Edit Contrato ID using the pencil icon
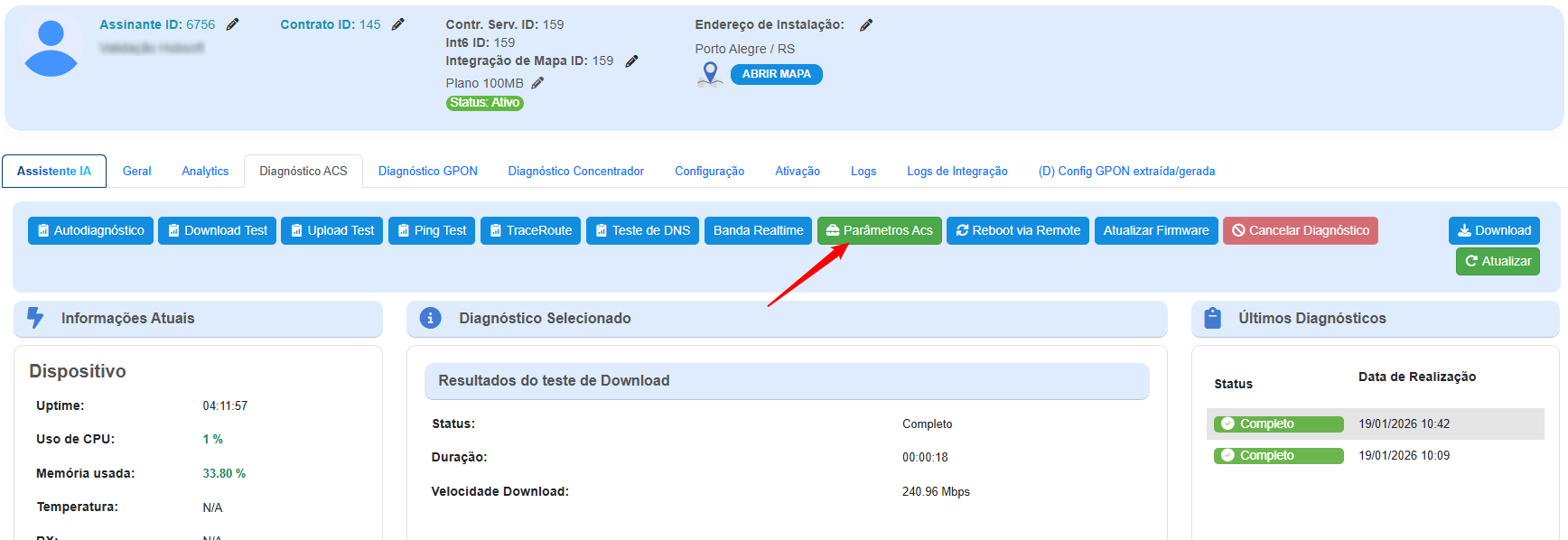This screenshot has height=540, width=1568. [x=397, y=24]
